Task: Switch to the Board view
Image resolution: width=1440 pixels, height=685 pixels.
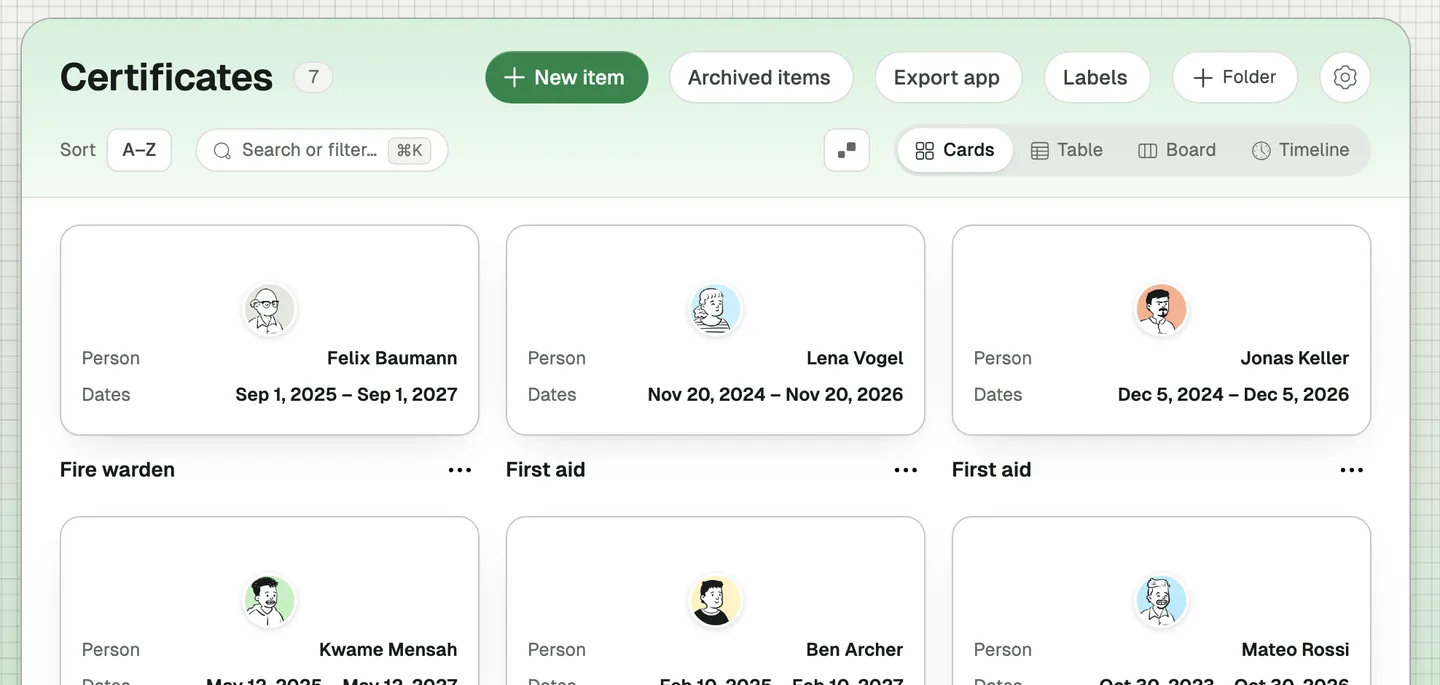Action: 1177,150
